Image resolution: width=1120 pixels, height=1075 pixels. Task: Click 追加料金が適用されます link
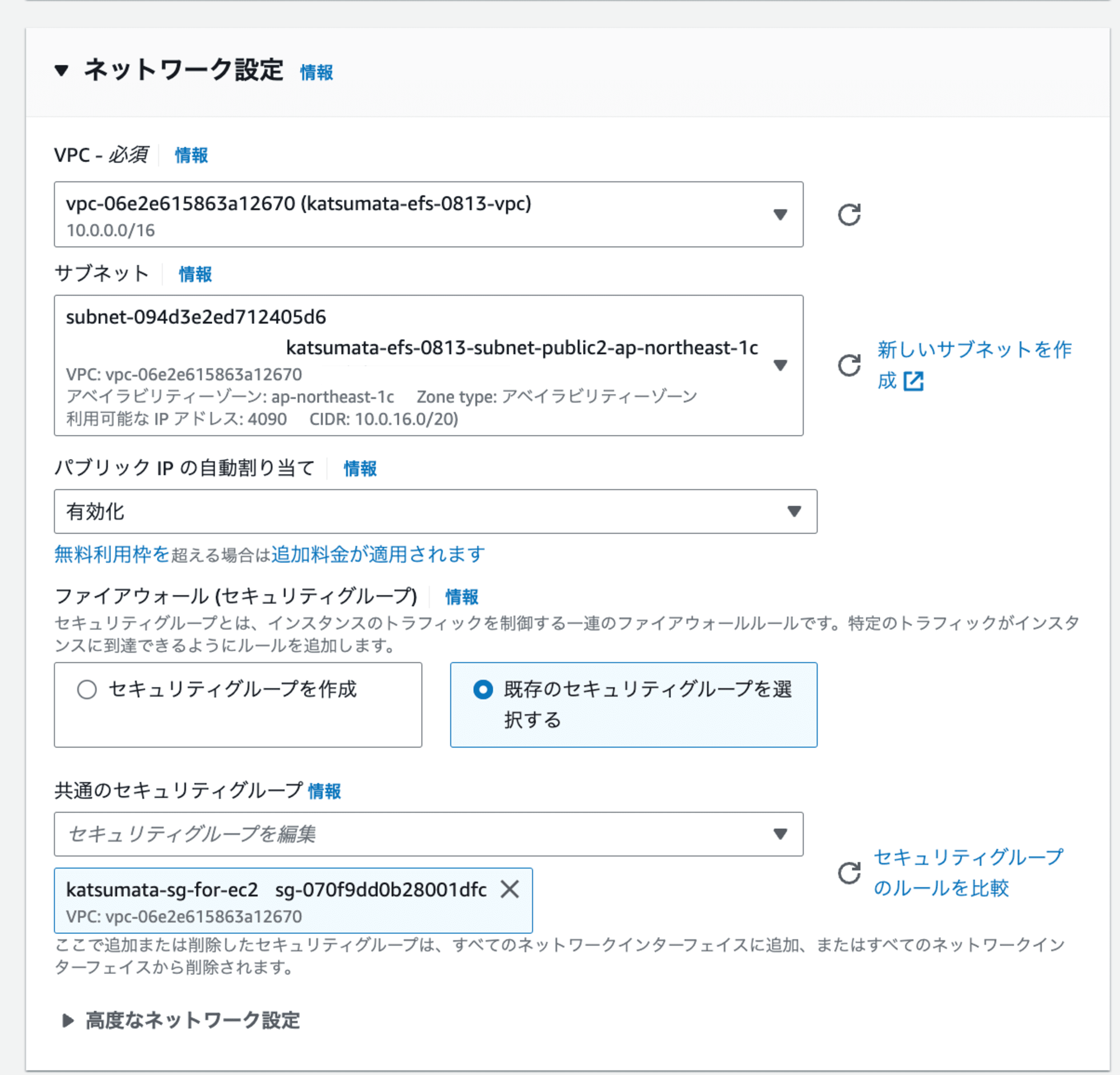(x=377, y=554)
